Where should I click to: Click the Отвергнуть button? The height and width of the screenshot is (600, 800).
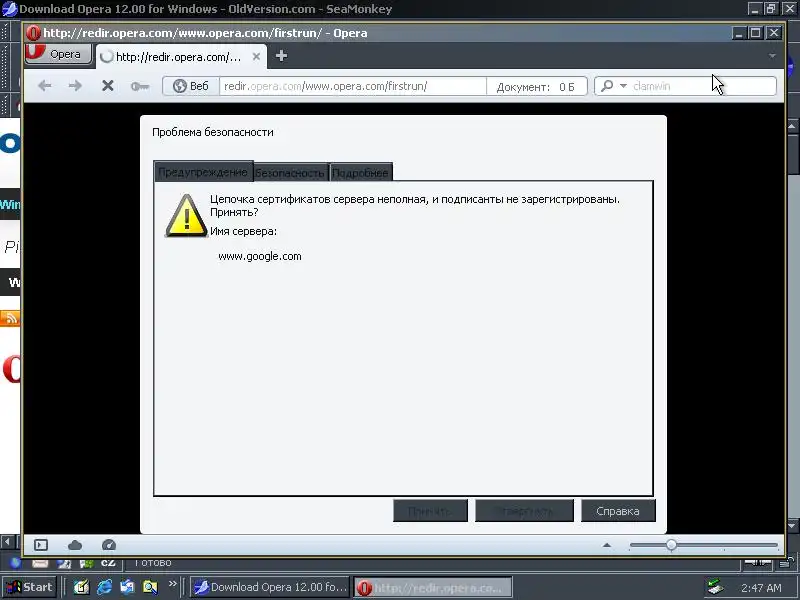(524, 511)
